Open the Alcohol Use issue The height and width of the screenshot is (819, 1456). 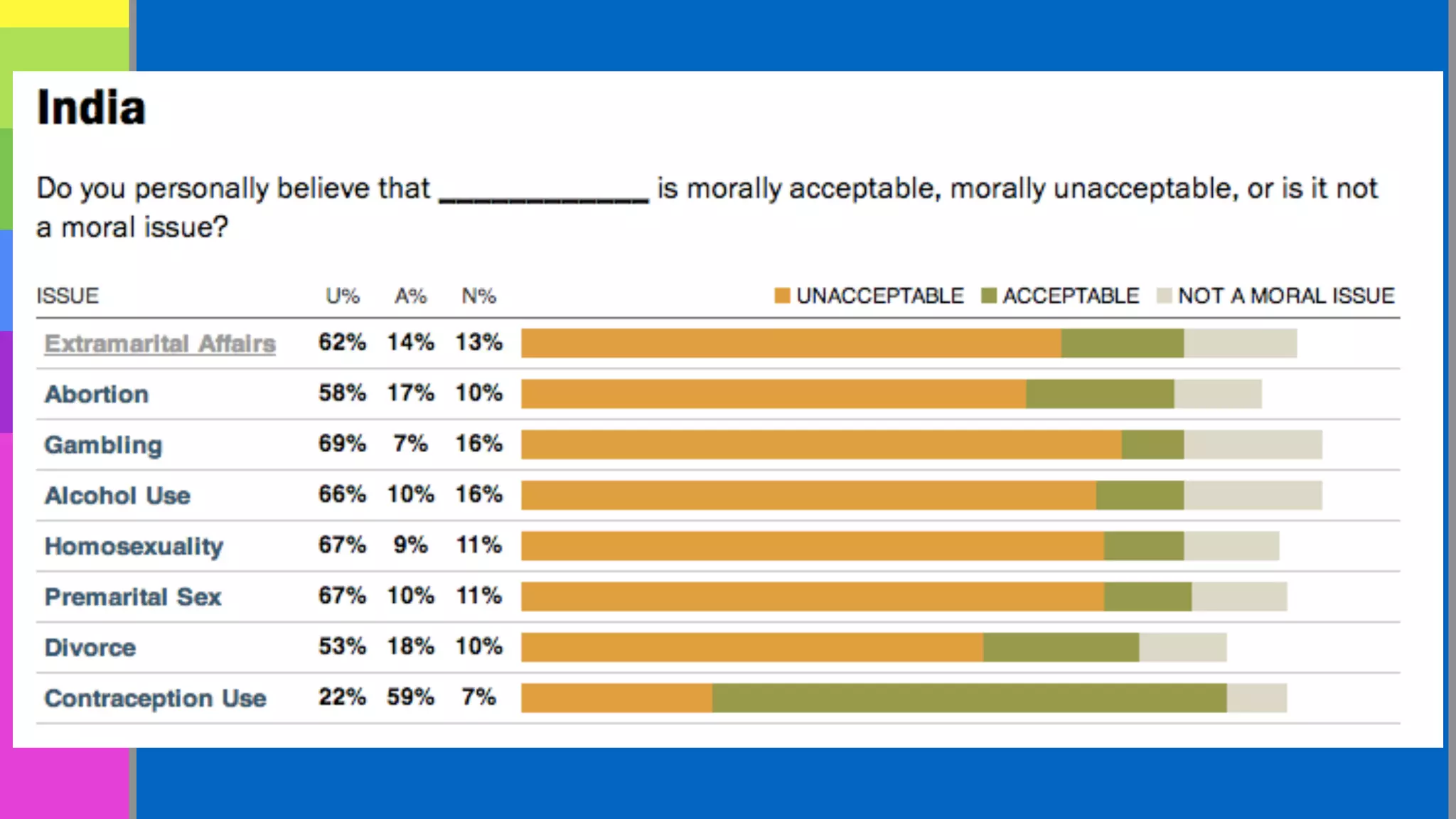tap(117, 496)
